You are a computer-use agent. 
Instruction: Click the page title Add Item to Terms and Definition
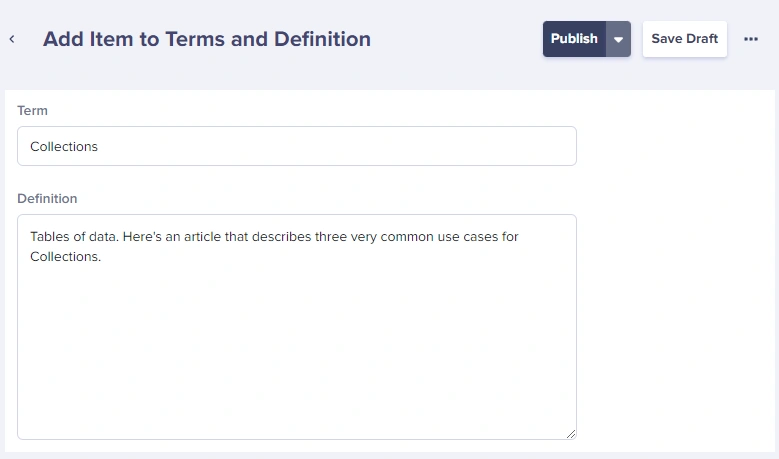207,39
